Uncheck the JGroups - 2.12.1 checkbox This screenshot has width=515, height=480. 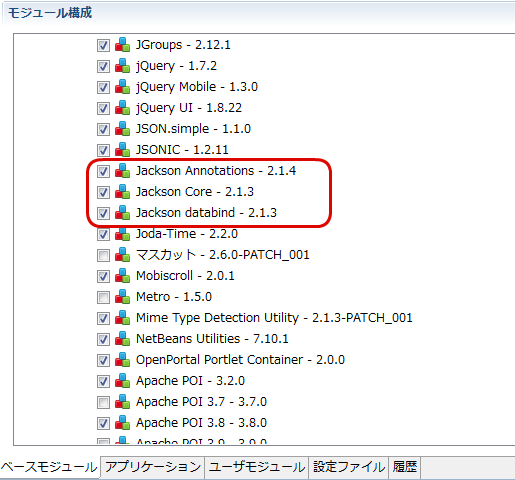103,46
